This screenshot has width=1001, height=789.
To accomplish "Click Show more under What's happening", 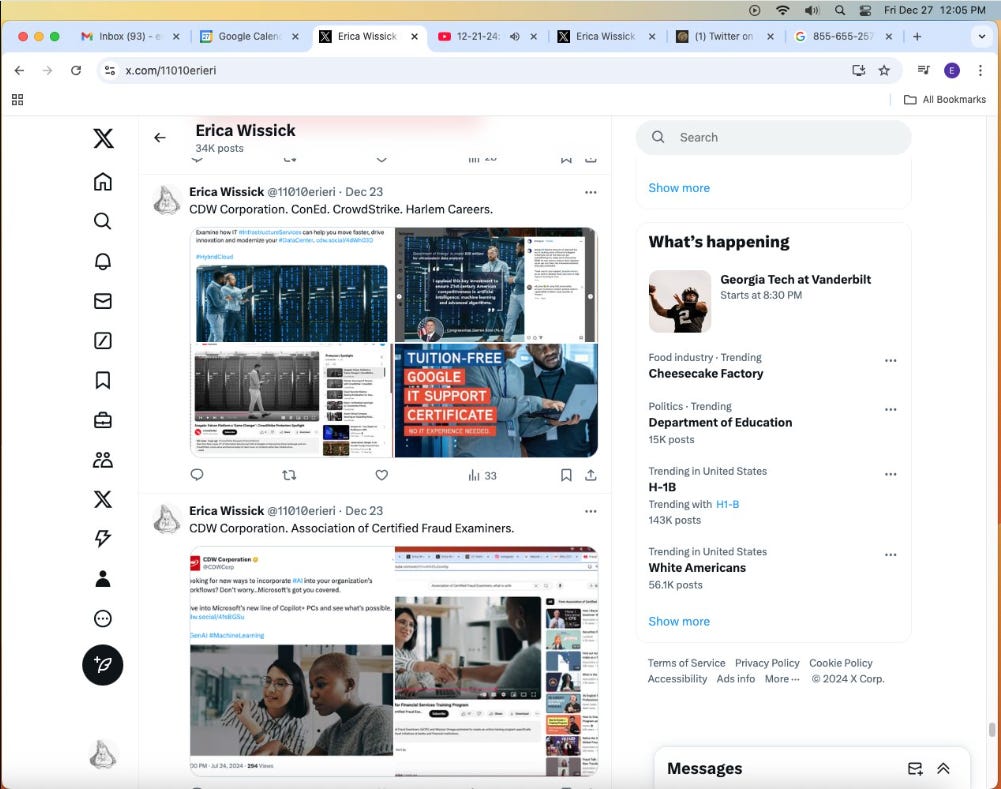I will tap(679, 622).
